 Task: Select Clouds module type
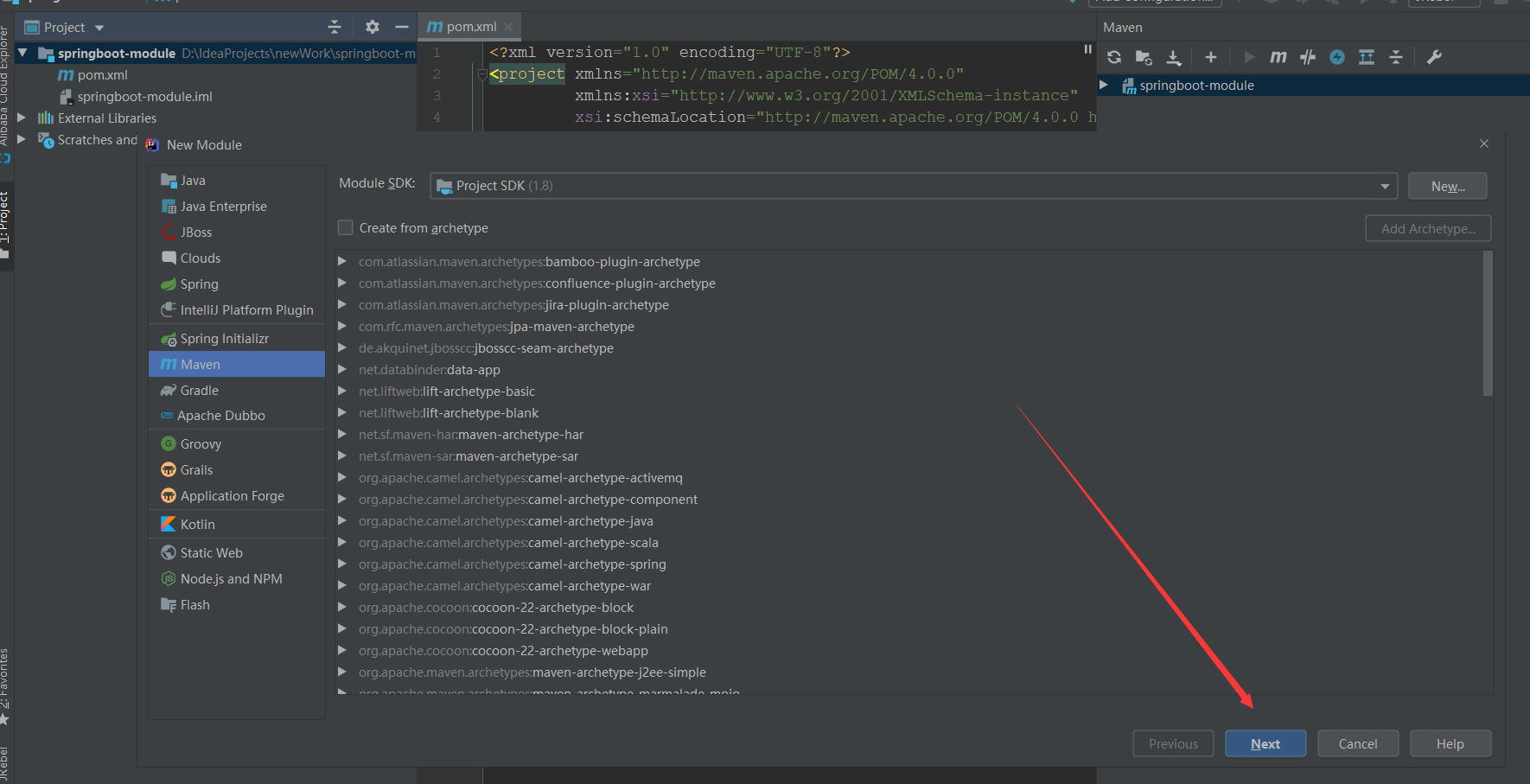click(237, 258)
